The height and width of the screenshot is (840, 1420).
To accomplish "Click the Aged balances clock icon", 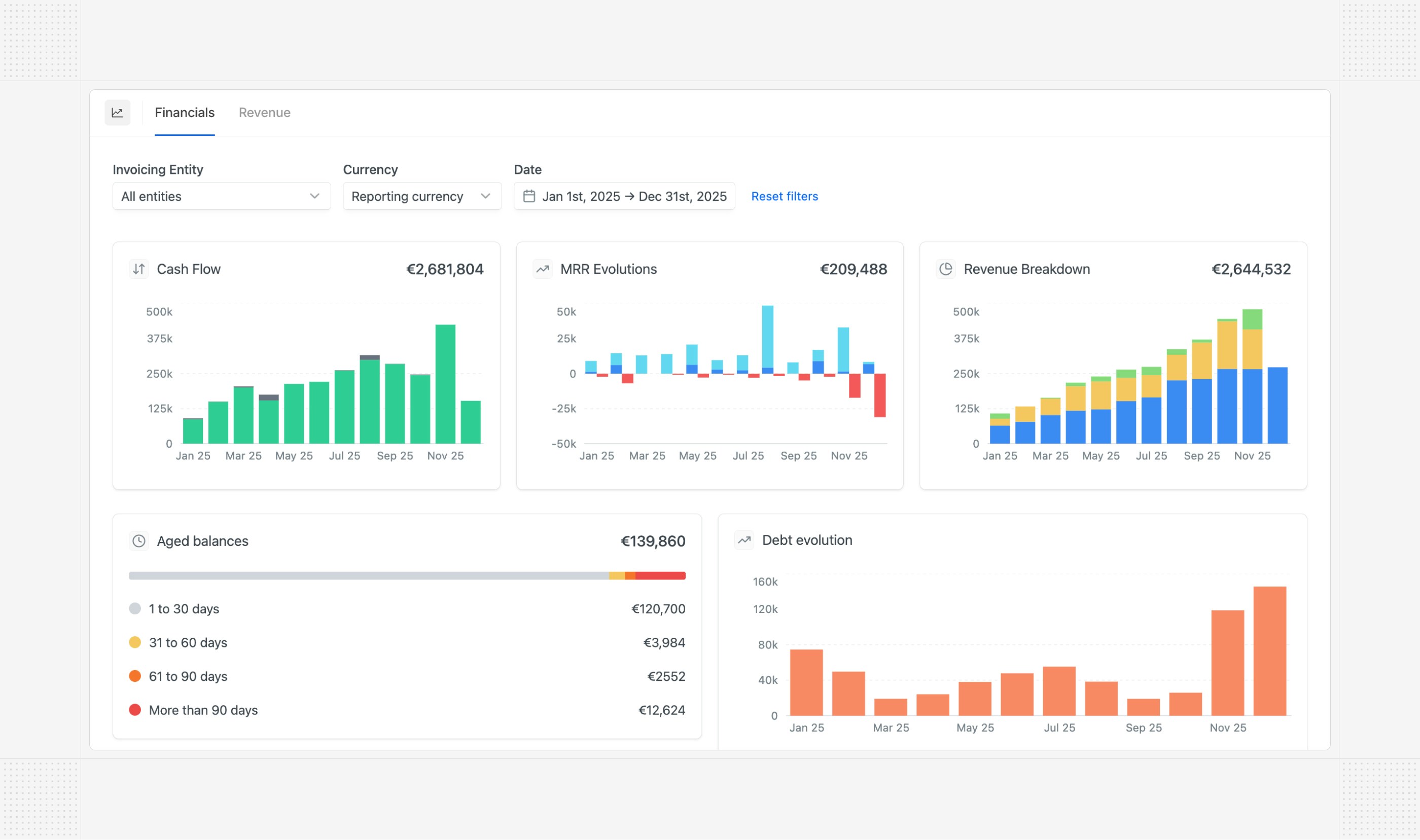I will 139,541.
